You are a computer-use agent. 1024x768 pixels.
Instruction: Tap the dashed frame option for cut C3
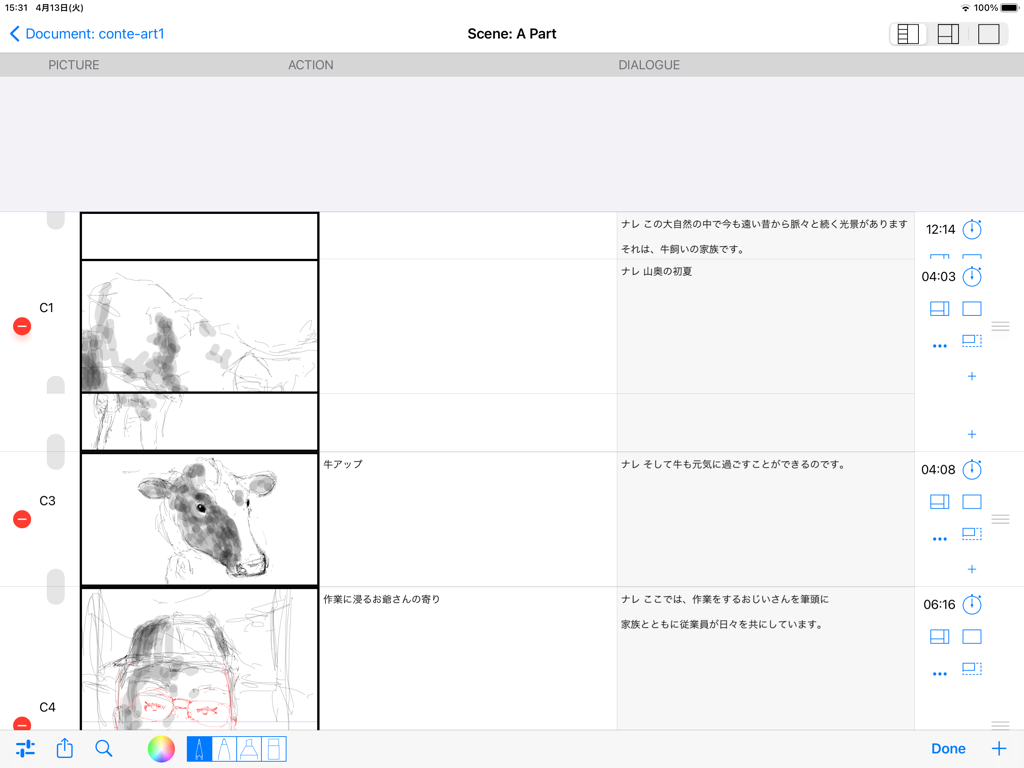(971, 535)
